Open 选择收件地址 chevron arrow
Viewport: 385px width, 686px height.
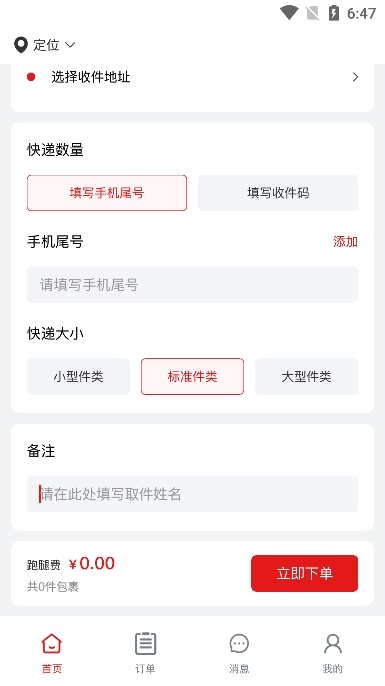(x=355, y=77)
